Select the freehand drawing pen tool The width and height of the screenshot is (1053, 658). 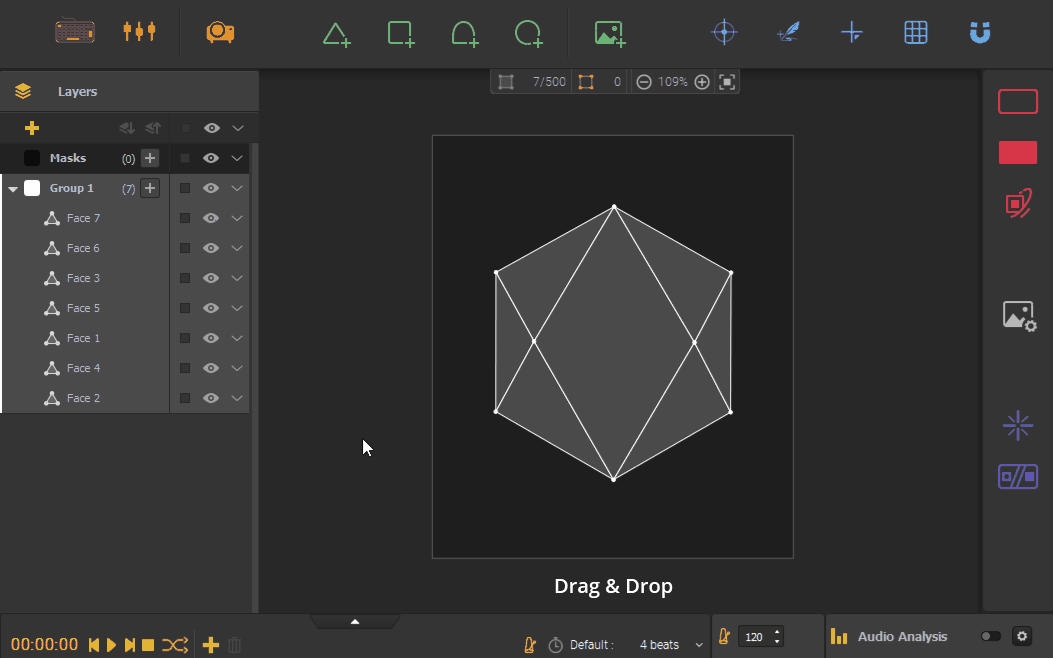(788, 32)
